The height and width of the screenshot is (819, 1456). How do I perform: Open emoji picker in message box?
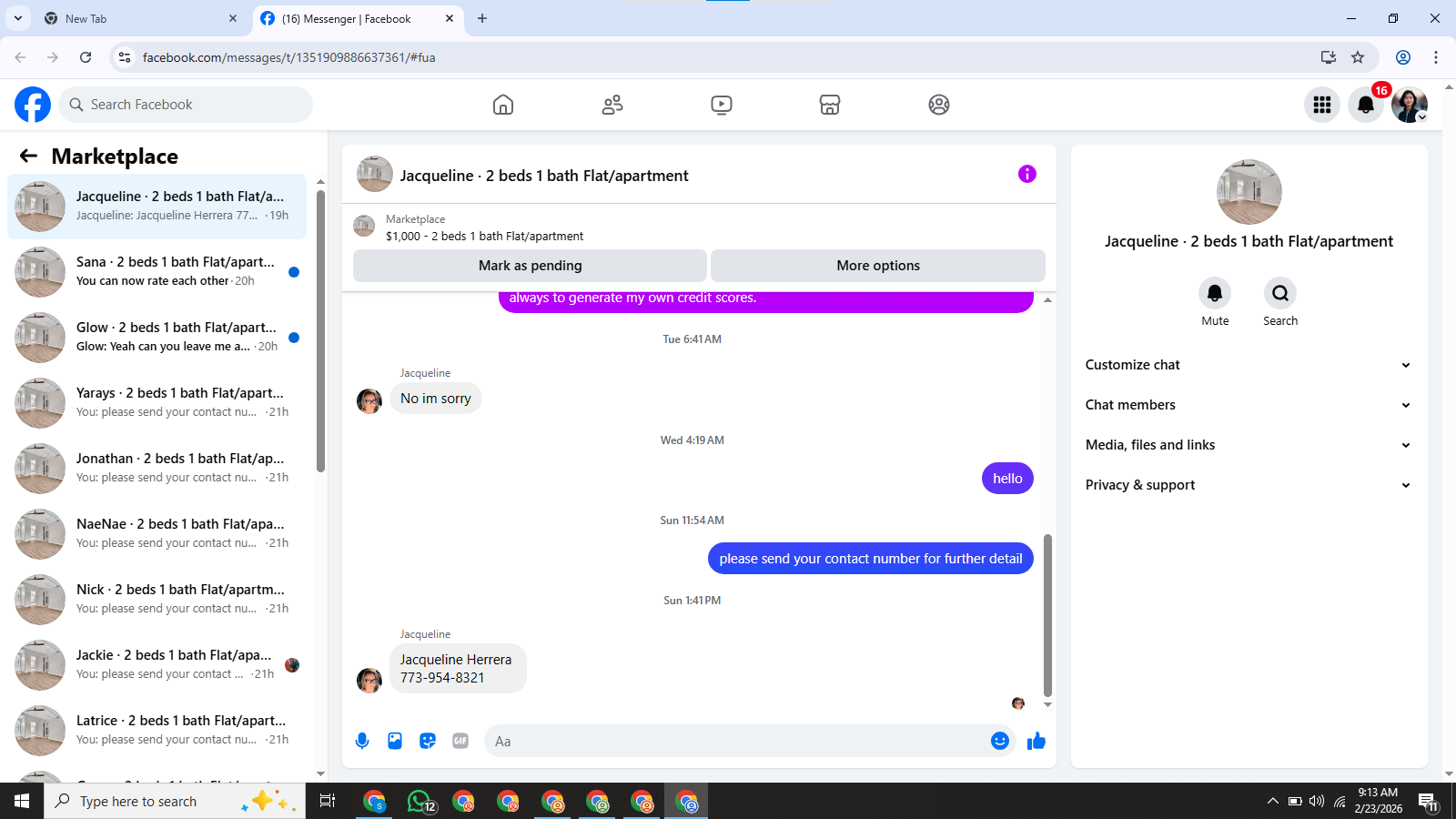[1000, 741]
